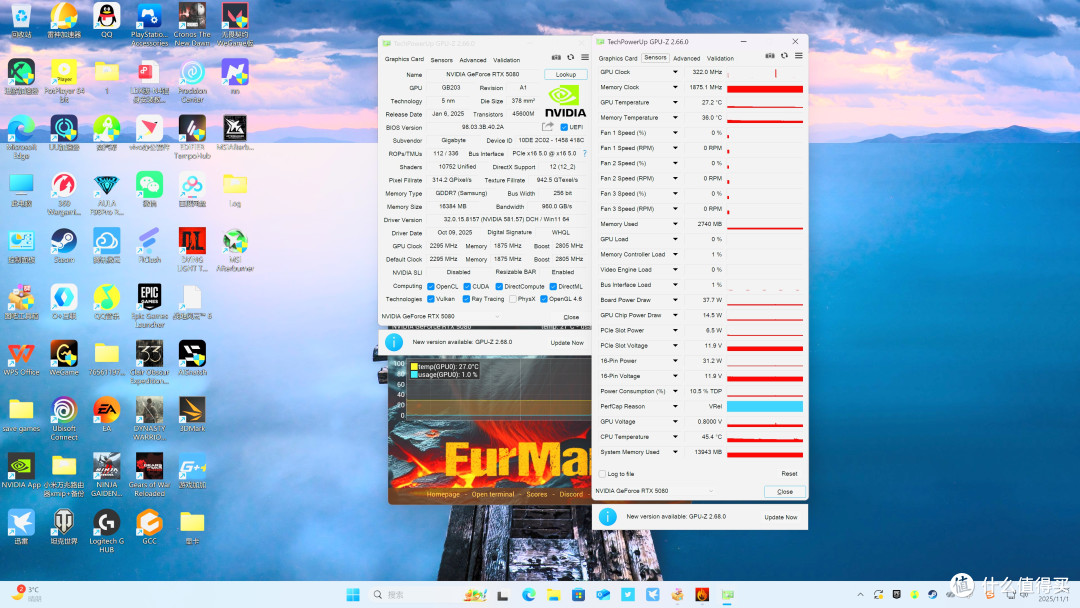Expand the GPU Clock sensor dropdown
Image resolution: width=1080 pixels, height=608 pixels.
(675, 72)
